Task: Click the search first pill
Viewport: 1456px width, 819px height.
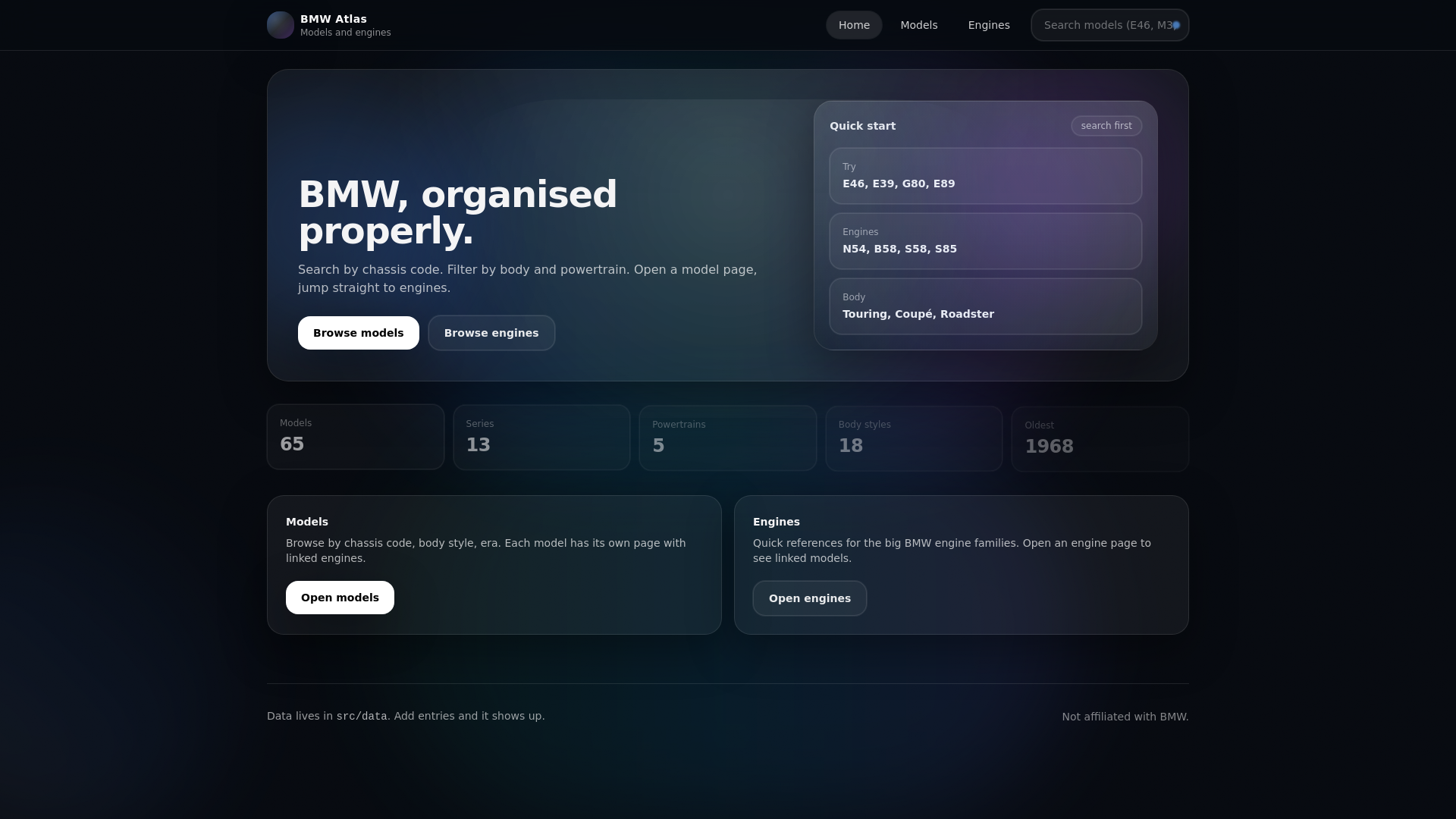Action: click(x=1106, y=126)
